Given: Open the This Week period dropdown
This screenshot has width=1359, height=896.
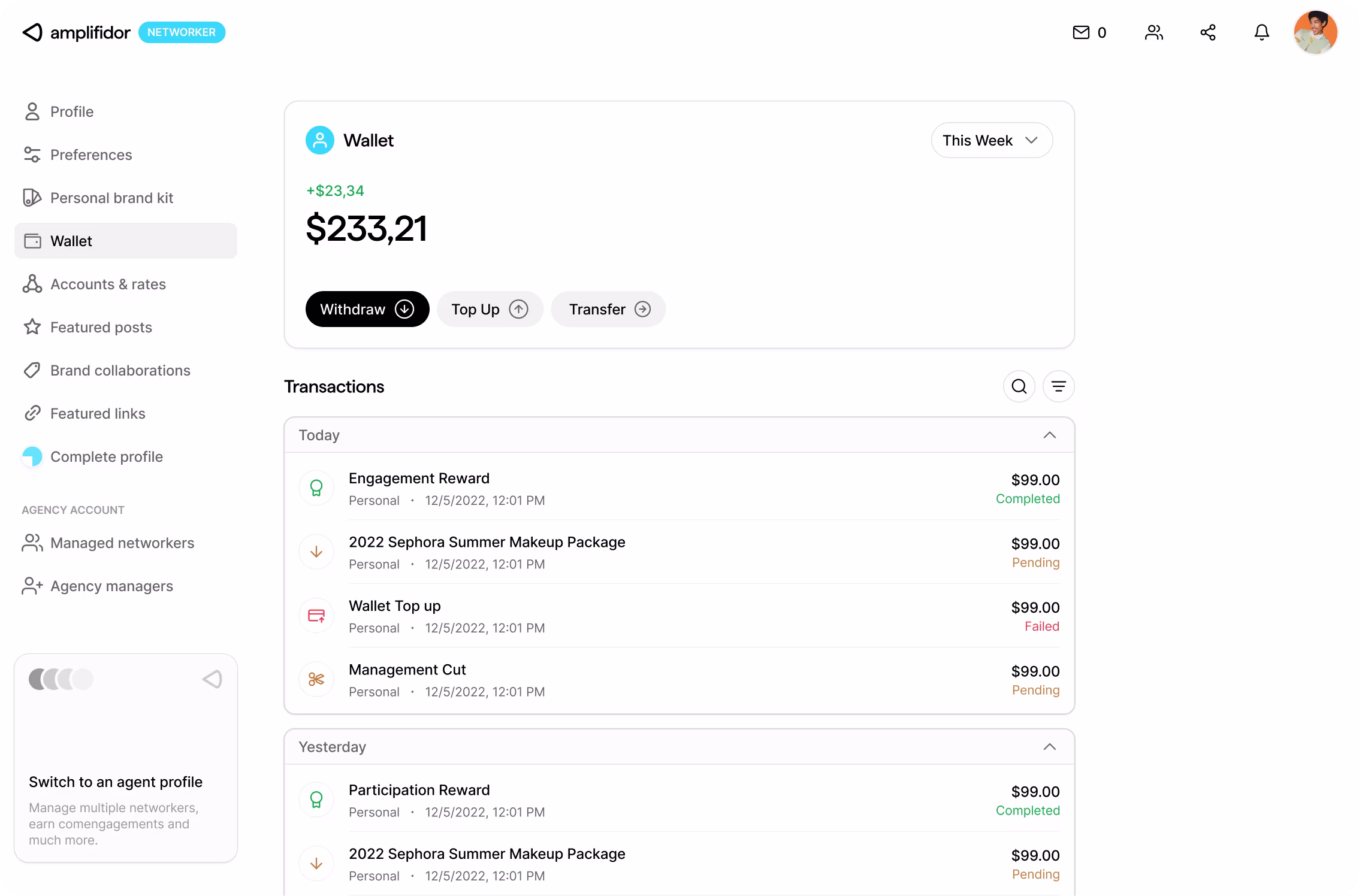Looking at the screenshot, I should tap(992, 140).
